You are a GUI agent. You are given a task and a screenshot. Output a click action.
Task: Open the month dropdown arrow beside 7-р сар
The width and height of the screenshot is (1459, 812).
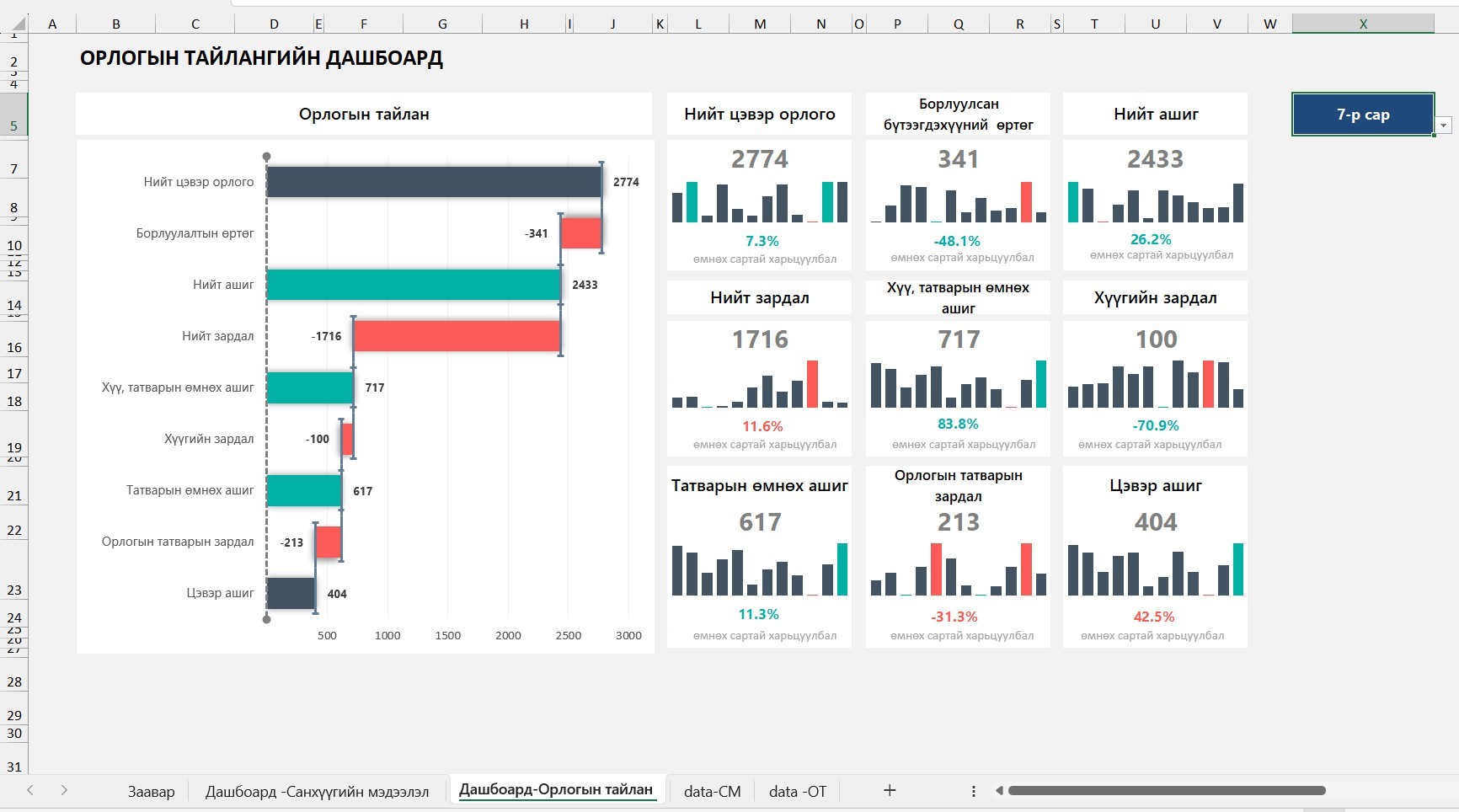point(1444,126)
